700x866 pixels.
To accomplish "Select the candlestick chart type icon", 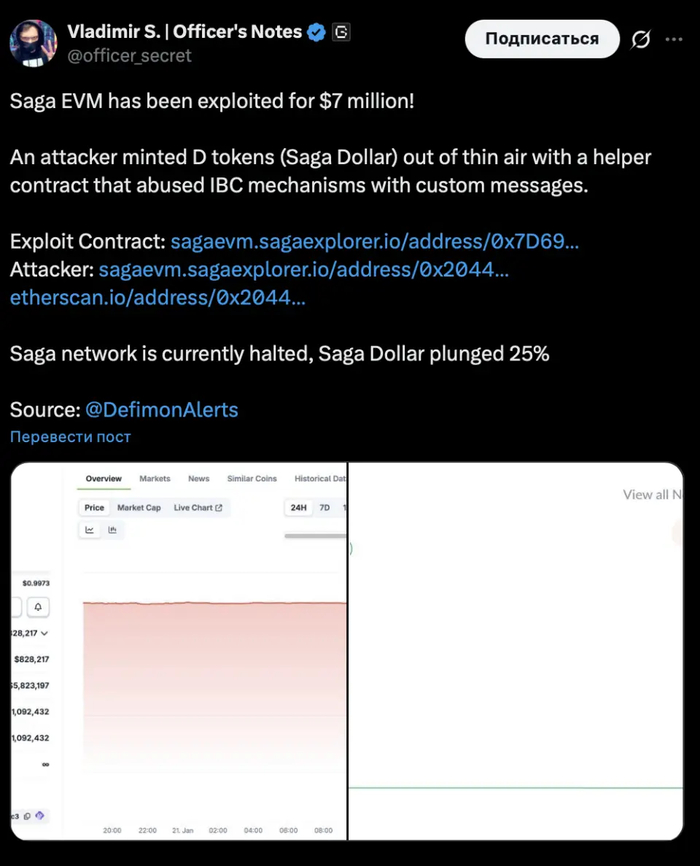I will click(112, 530).
